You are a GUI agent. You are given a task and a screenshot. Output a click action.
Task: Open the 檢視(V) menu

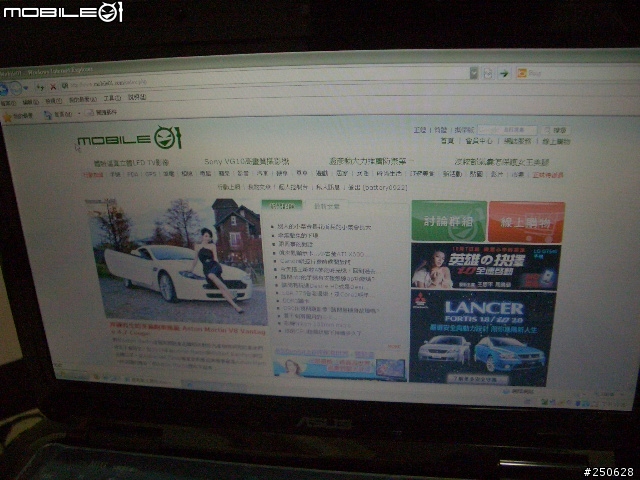[53, 101]
